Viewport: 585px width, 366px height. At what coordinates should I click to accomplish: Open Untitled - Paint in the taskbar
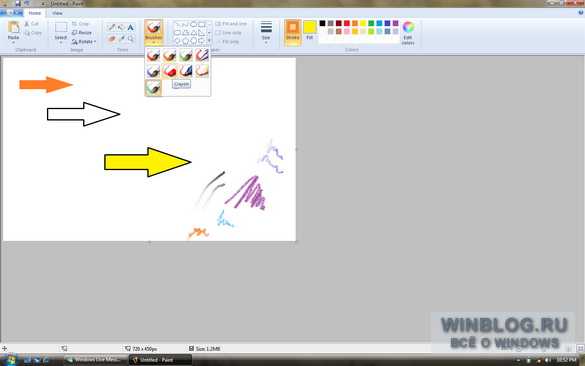(160, 360)
